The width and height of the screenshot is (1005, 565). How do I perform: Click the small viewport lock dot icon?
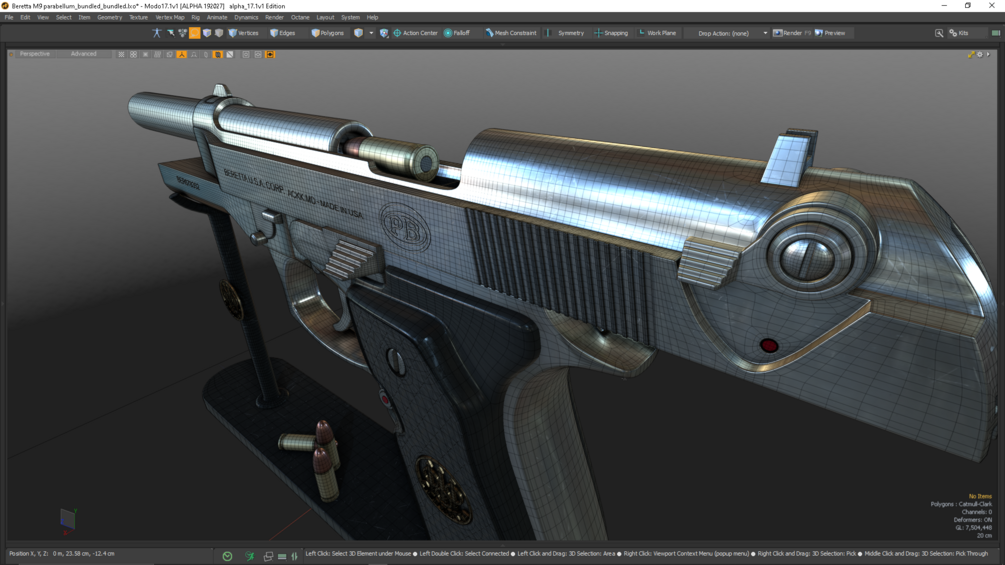click(12, 54)
